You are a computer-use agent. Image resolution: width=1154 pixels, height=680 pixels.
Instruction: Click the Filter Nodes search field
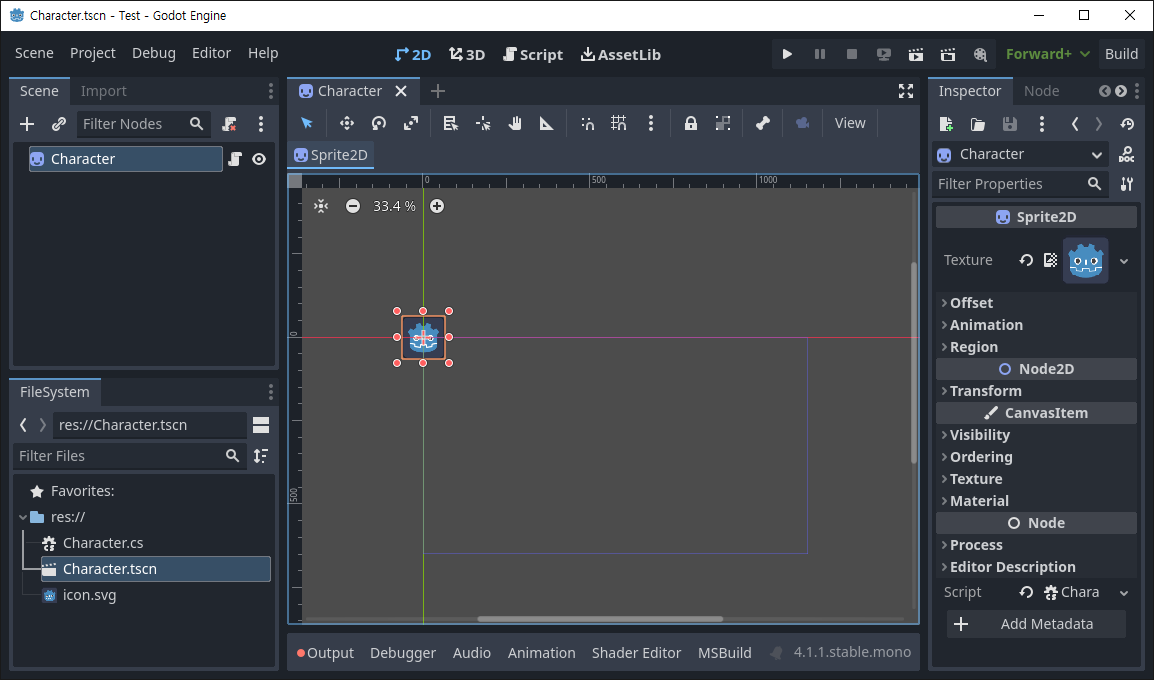[144, 124]
